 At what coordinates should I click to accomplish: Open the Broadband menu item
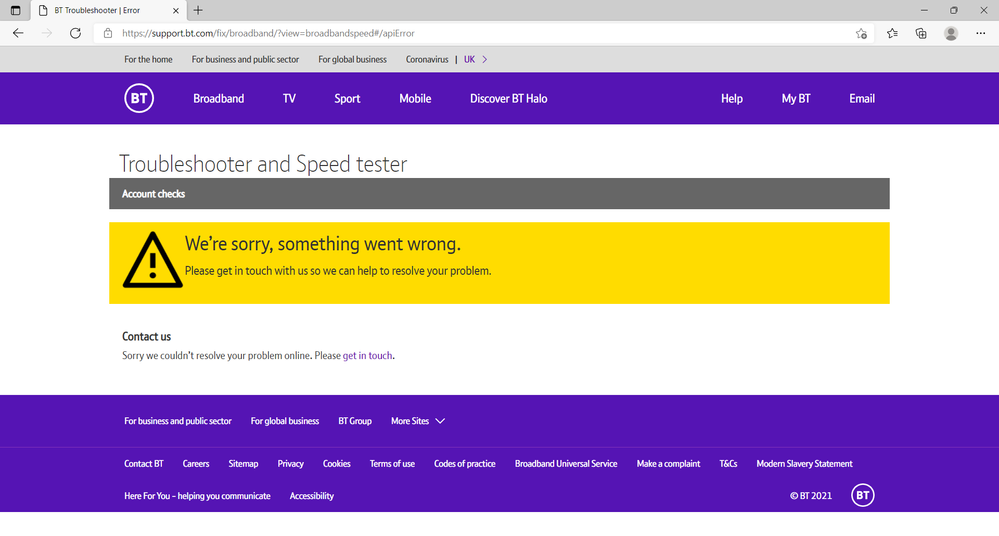[x=218, y=99]
